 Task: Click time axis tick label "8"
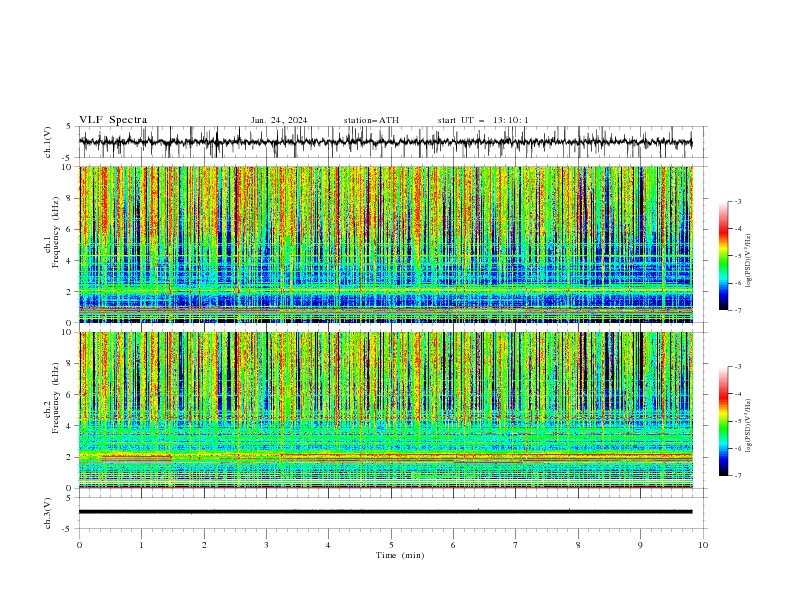[x=578, y=545]
